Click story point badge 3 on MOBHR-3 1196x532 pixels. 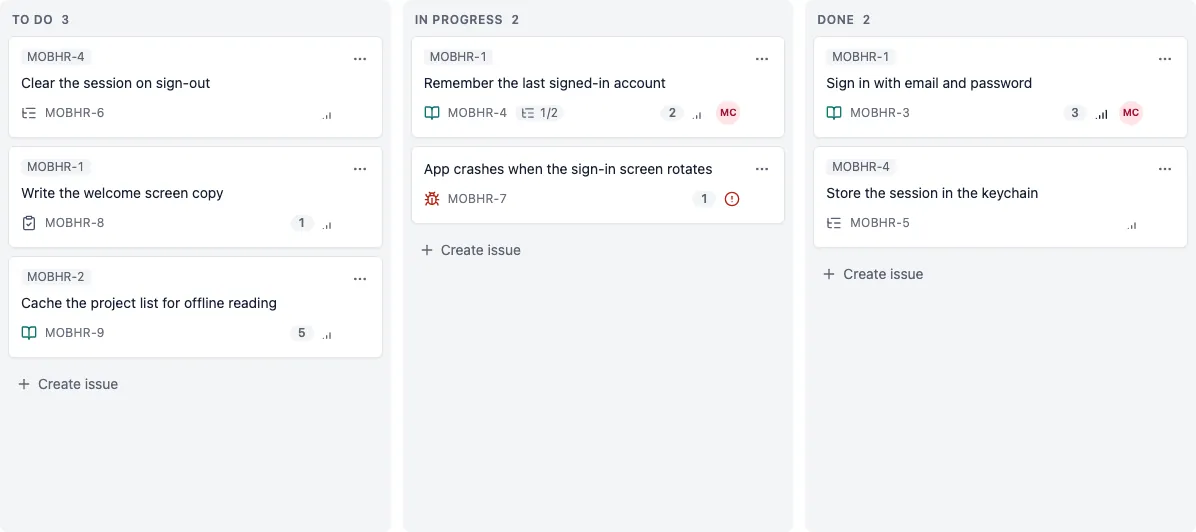point(1075,113)
